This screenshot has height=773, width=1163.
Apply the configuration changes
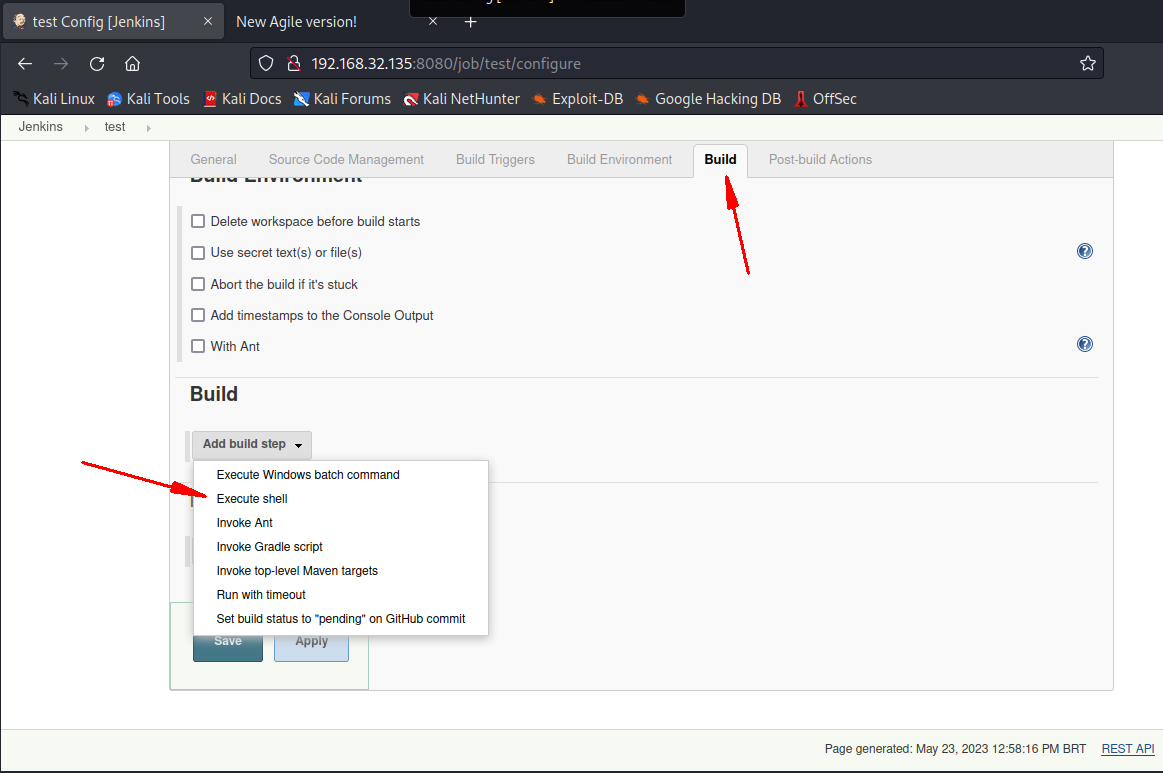coord(312,647)
